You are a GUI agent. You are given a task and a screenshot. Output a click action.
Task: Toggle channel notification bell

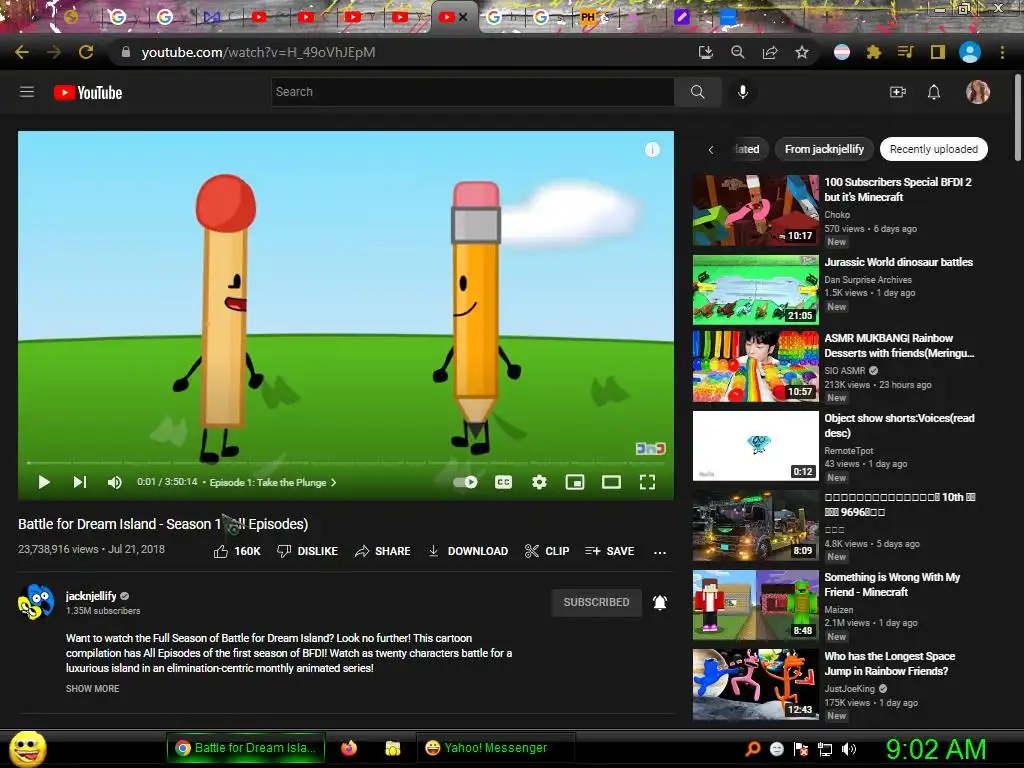[x=660, y=602]
